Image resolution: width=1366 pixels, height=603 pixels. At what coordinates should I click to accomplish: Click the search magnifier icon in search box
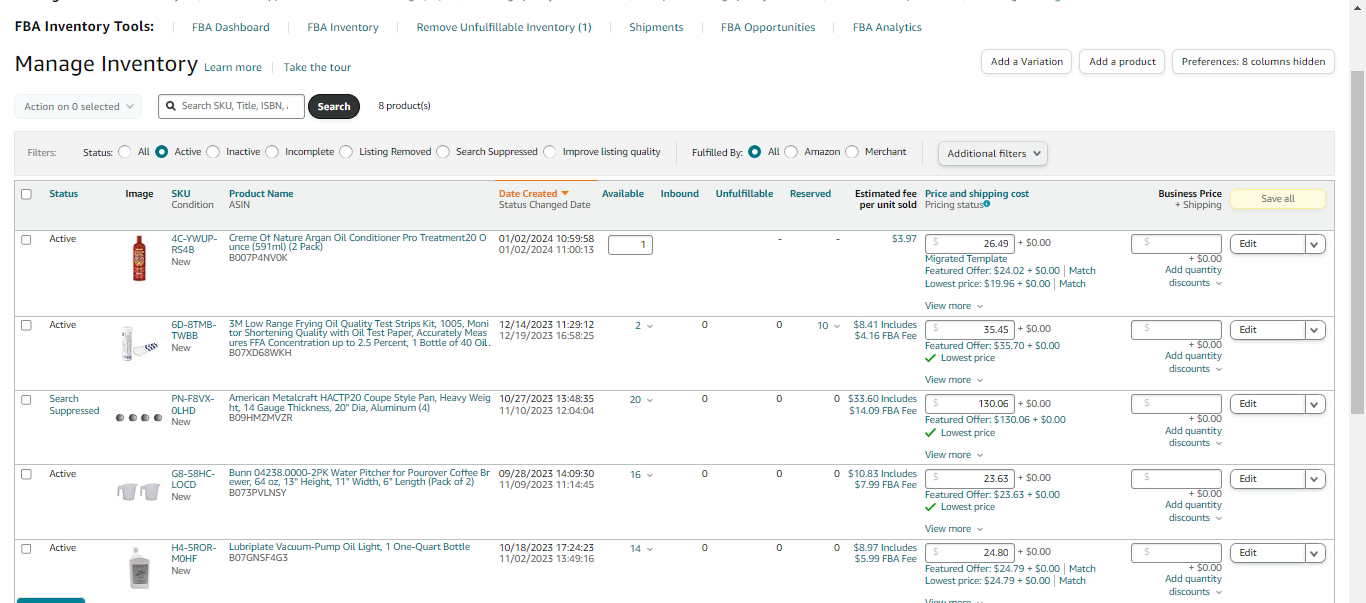171,106
